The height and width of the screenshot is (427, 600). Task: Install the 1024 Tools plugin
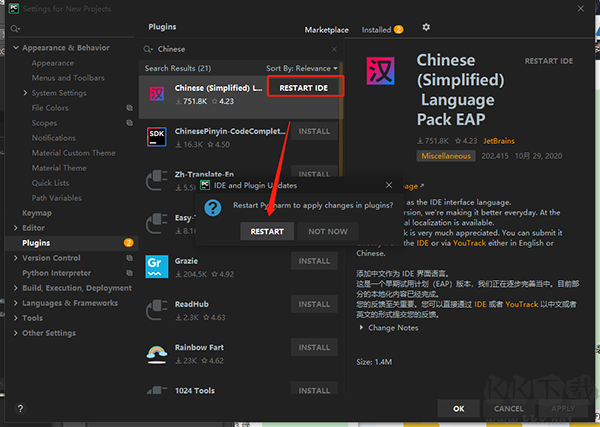click(314, 389)
